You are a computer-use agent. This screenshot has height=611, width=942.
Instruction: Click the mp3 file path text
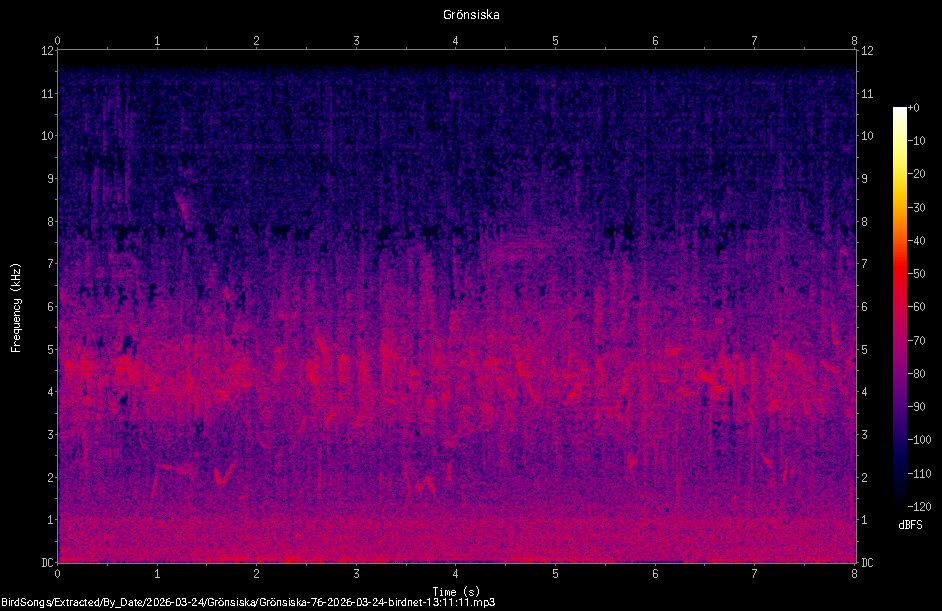point(248,603)
